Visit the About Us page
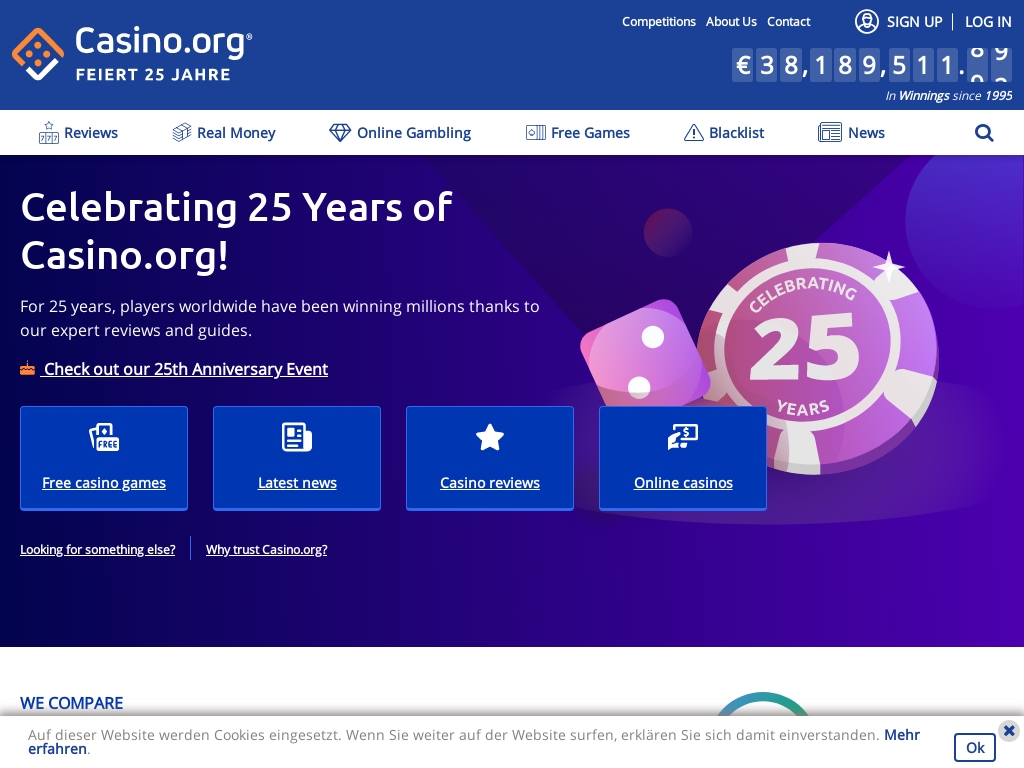Viewport: 1024px width, 768px height. tap(731, 22)
